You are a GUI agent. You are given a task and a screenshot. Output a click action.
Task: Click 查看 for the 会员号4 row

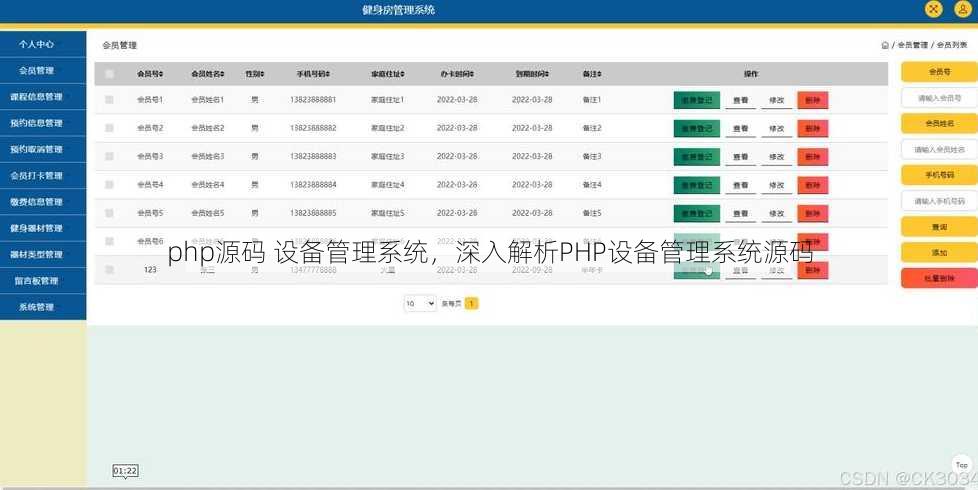740,185
